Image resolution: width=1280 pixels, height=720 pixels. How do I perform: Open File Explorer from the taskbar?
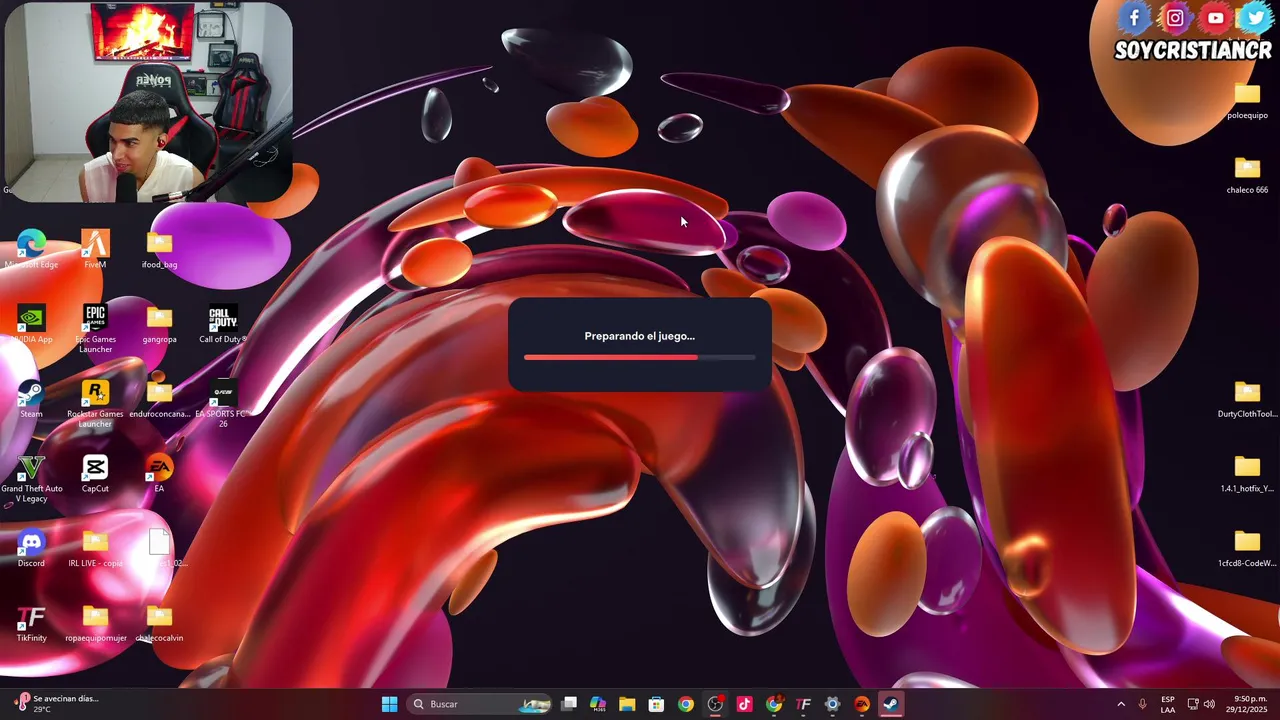[627, 704]
